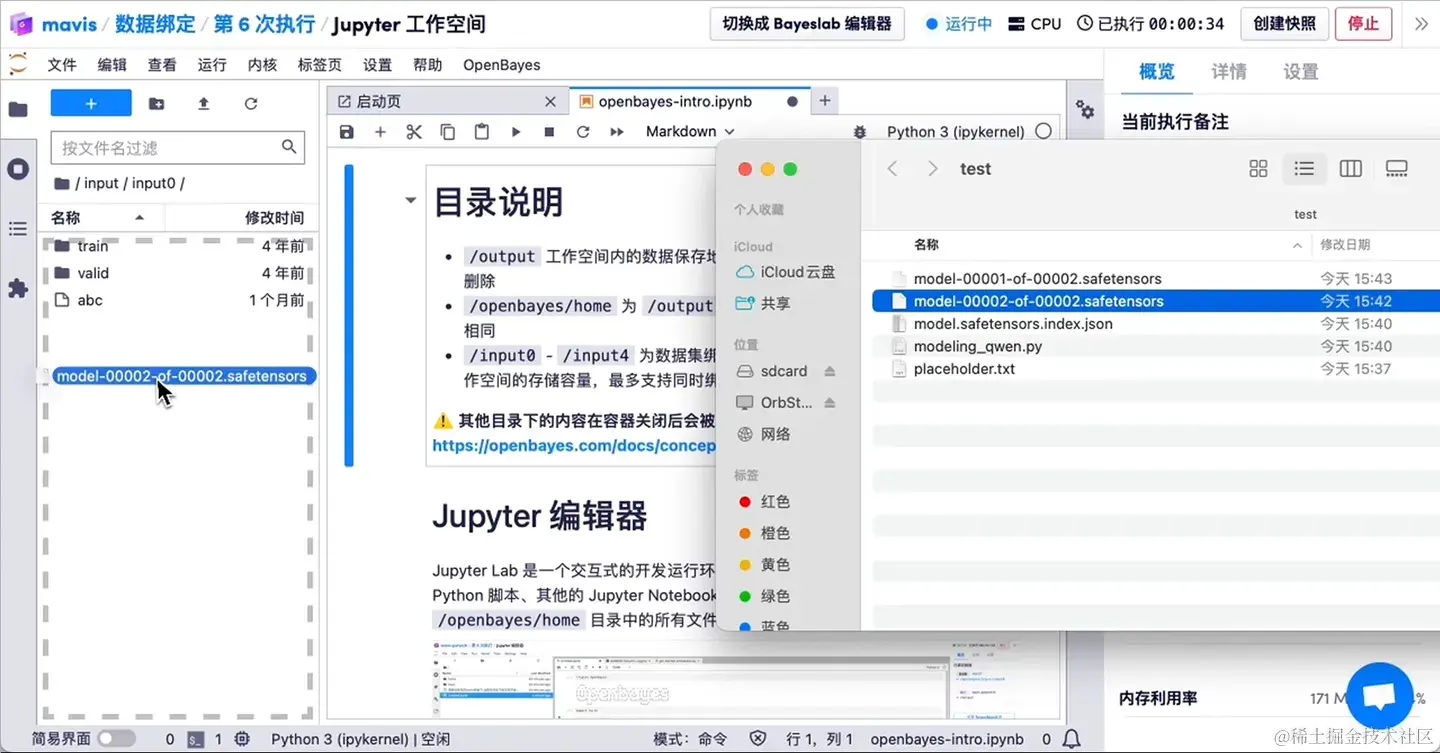The width and height of the screenshot is (1440, 753).
Task: Click the file name filter field
Action: [x=178, y=148]
